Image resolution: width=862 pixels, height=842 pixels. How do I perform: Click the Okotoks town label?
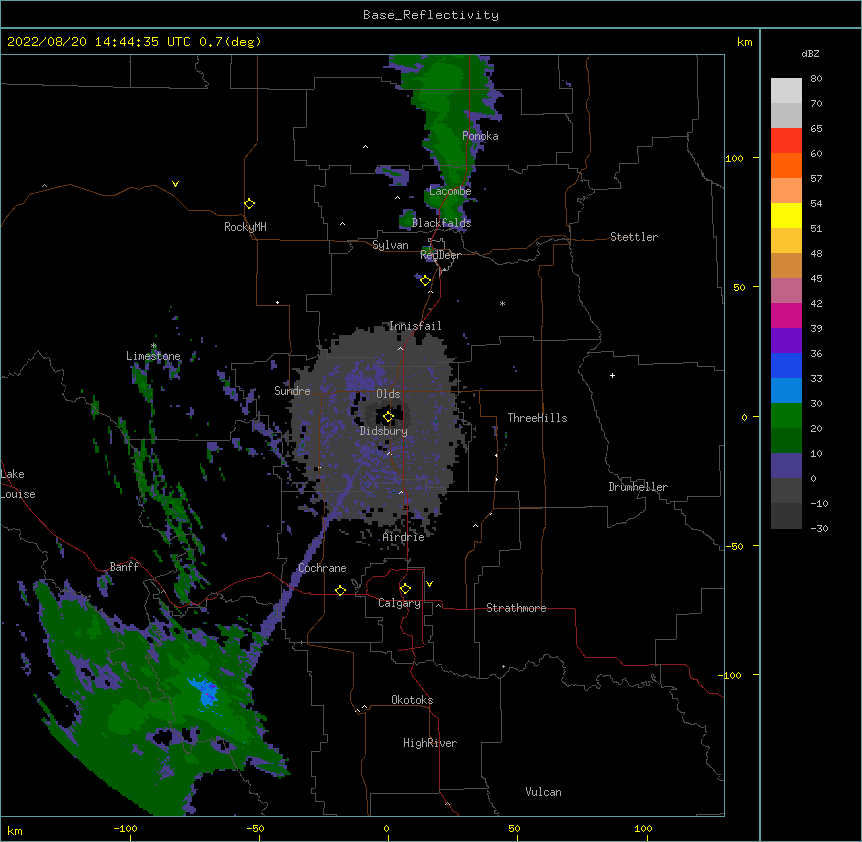tap(412, 700)
